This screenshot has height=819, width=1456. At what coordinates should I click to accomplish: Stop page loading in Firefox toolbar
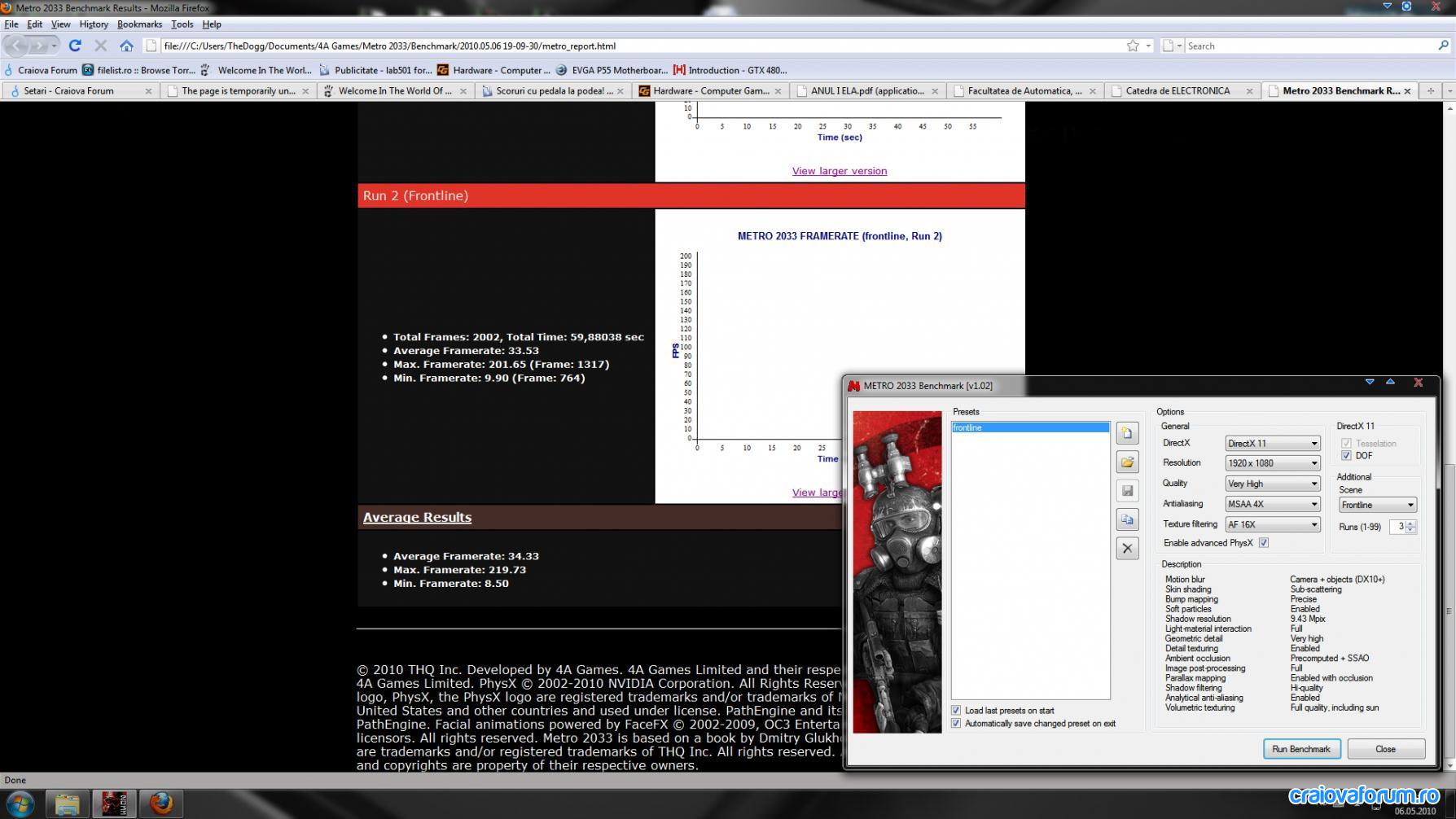click(101, 46)
